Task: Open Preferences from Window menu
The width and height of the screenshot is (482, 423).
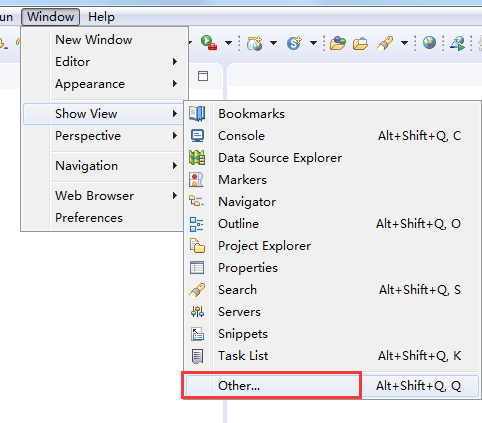Action: click(103, 218)
